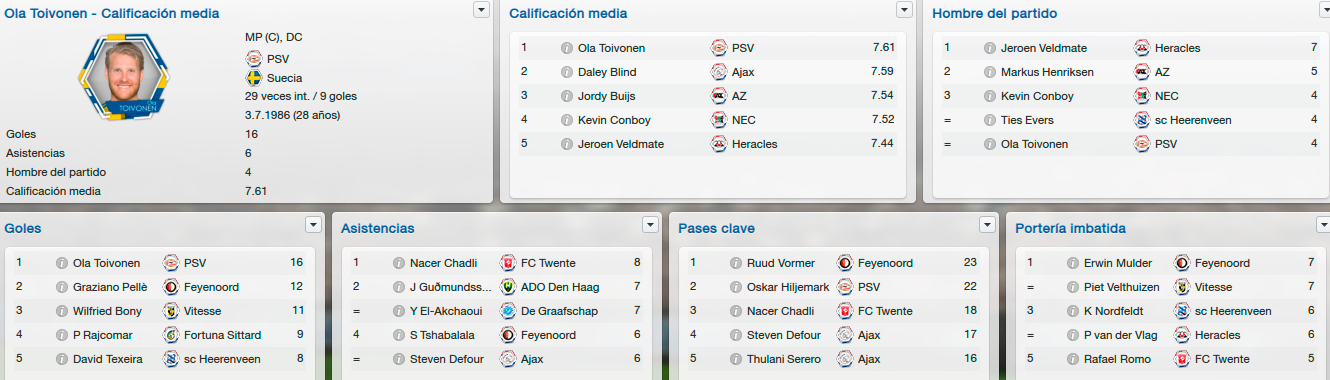This screenshot has width=1330, height=380.
Task: Click info icon next to Erwin Mulder
Action: tap(1073, 263)
